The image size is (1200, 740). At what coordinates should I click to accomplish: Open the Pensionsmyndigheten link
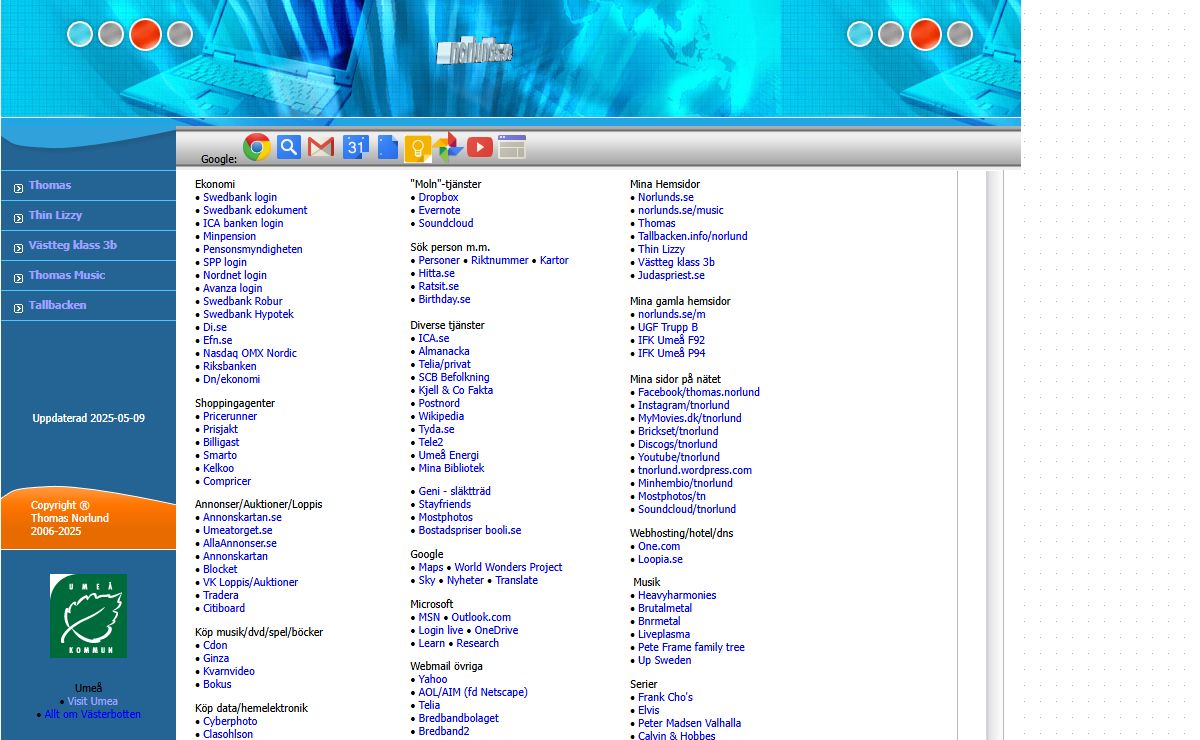click(252, 250)
